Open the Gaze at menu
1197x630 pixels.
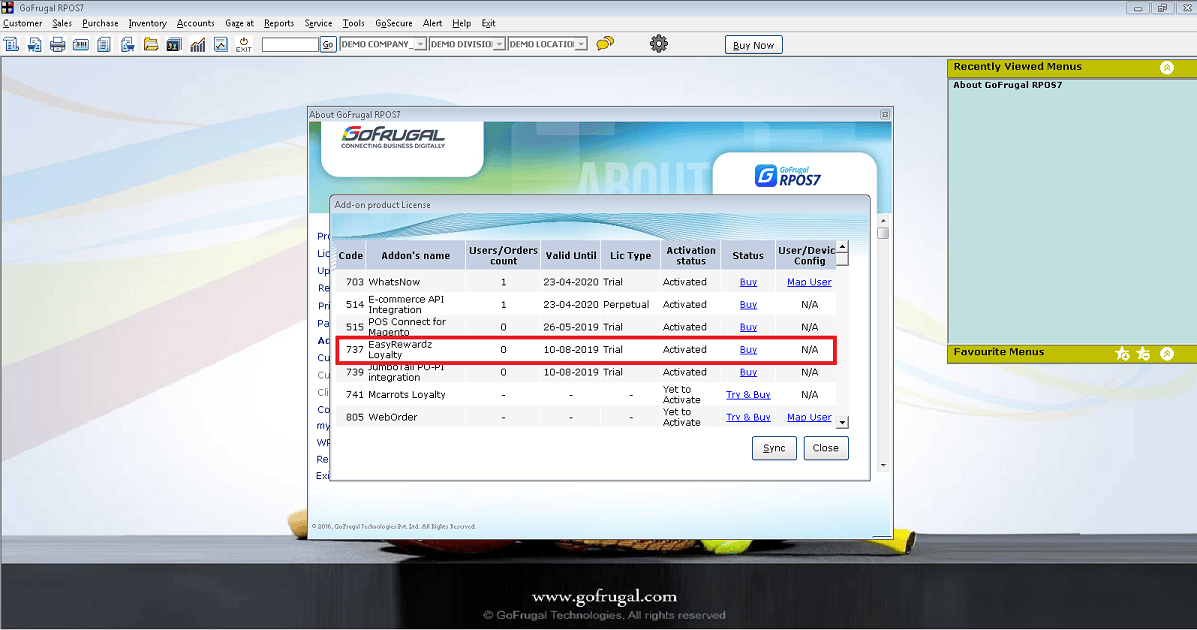coord(239,23)
